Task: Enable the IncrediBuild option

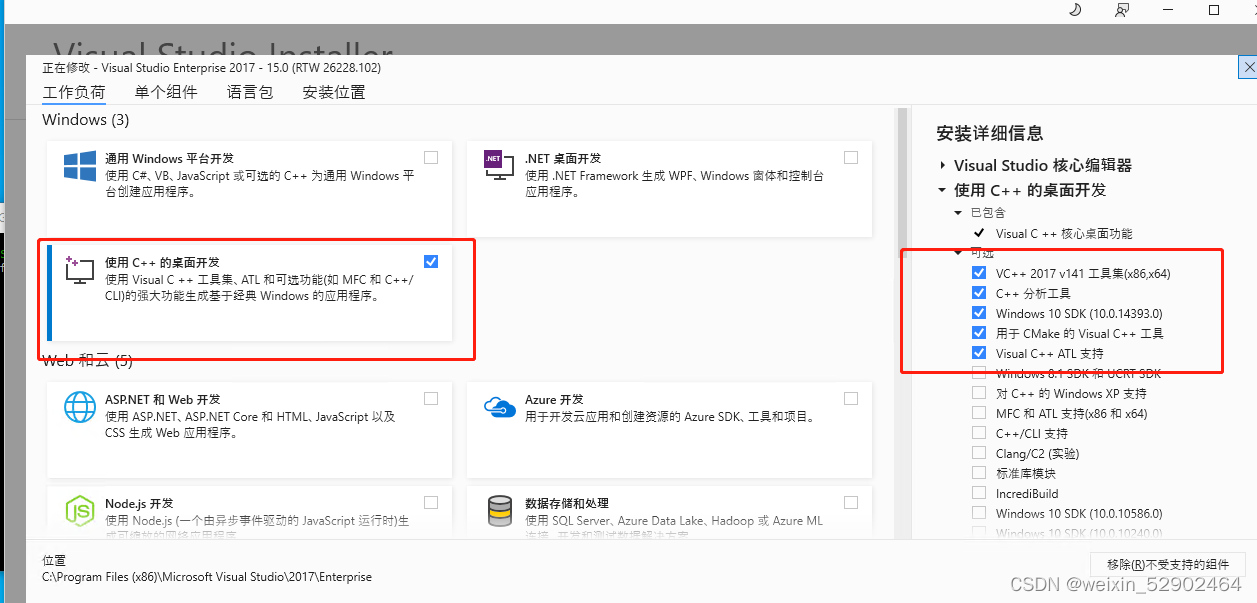Action: [979, 493]
